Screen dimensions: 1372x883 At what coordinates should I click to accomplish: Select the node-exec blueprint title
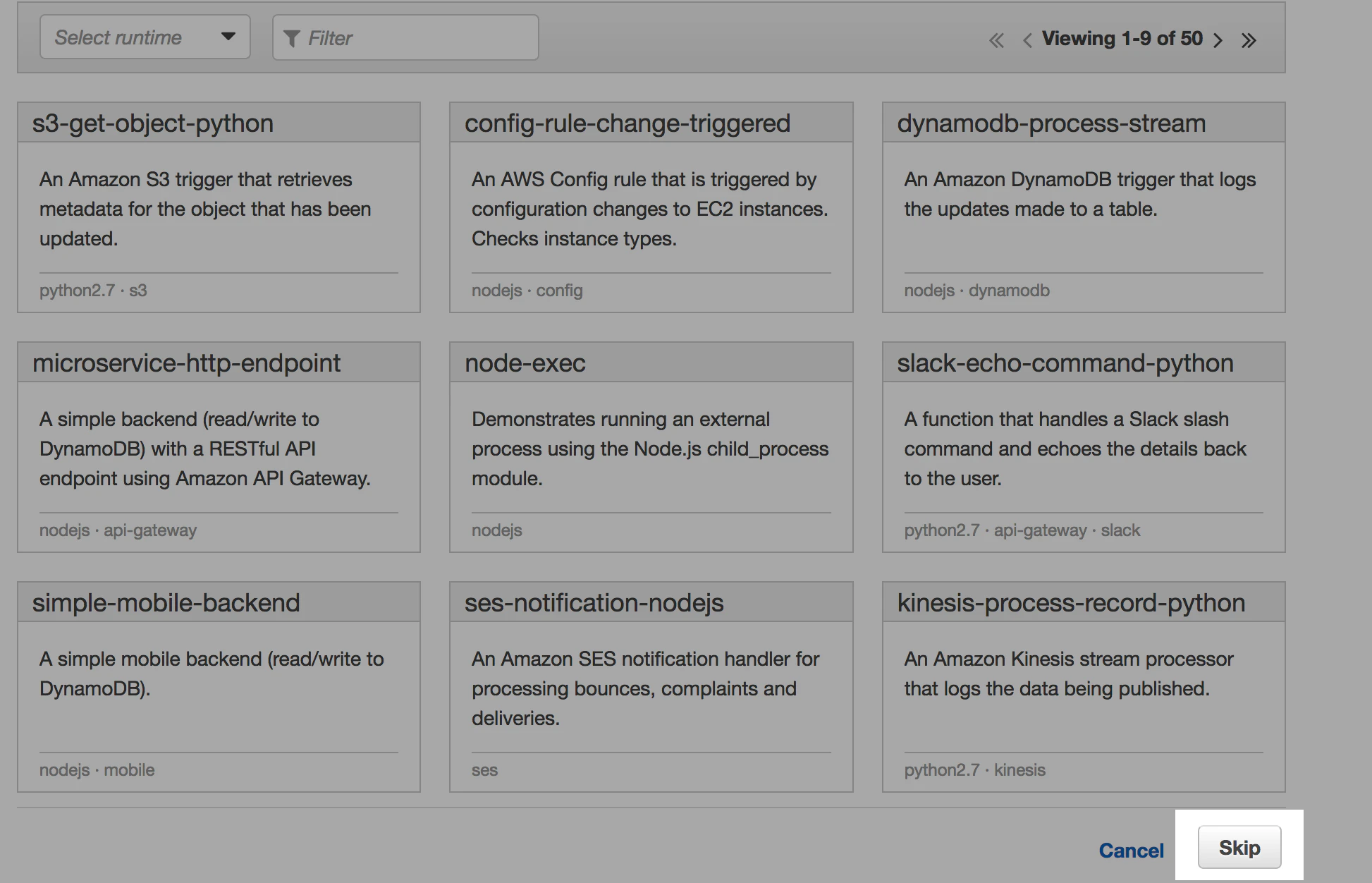coord(525,363)
